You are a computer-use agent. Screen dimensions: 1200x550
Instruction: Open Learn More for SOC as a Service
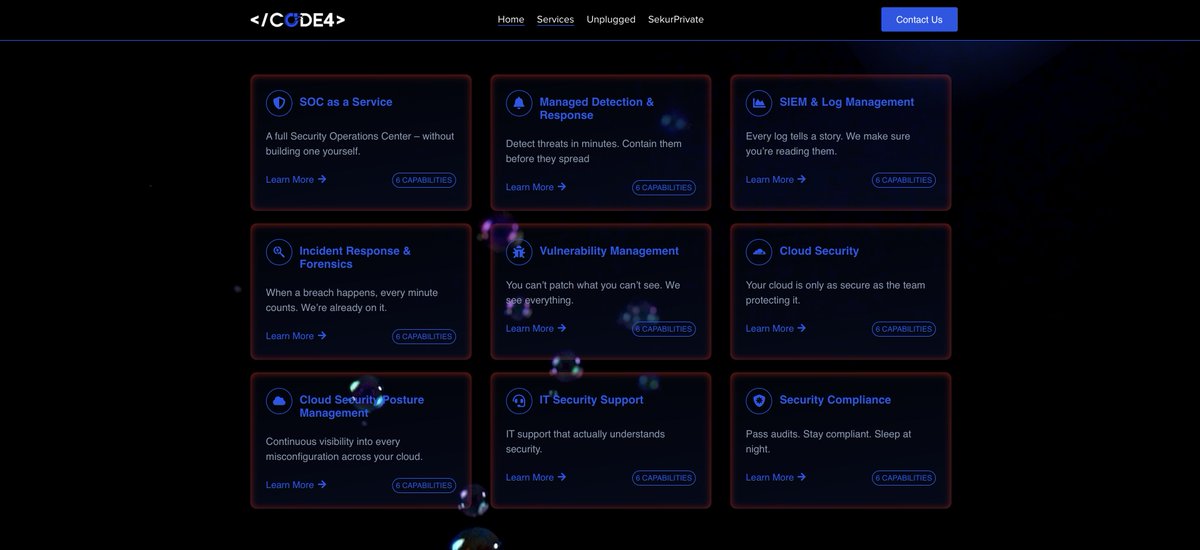[296, 180]
